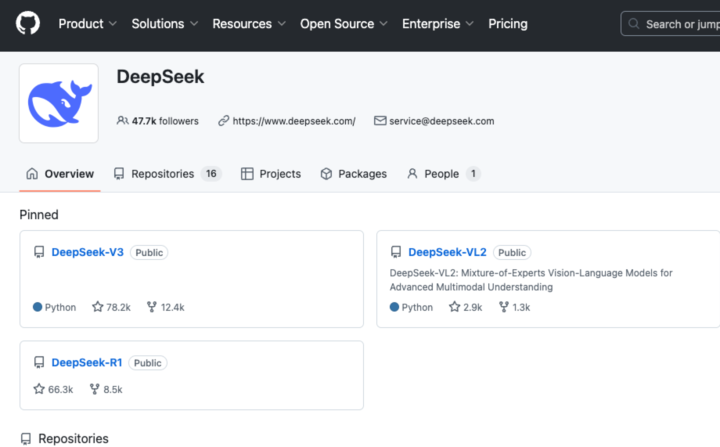The width and height of the screenshot is (720, 447).
Task: Click repo icon beside DeepSeek-VL2
Action: click(x=396, y=252)
